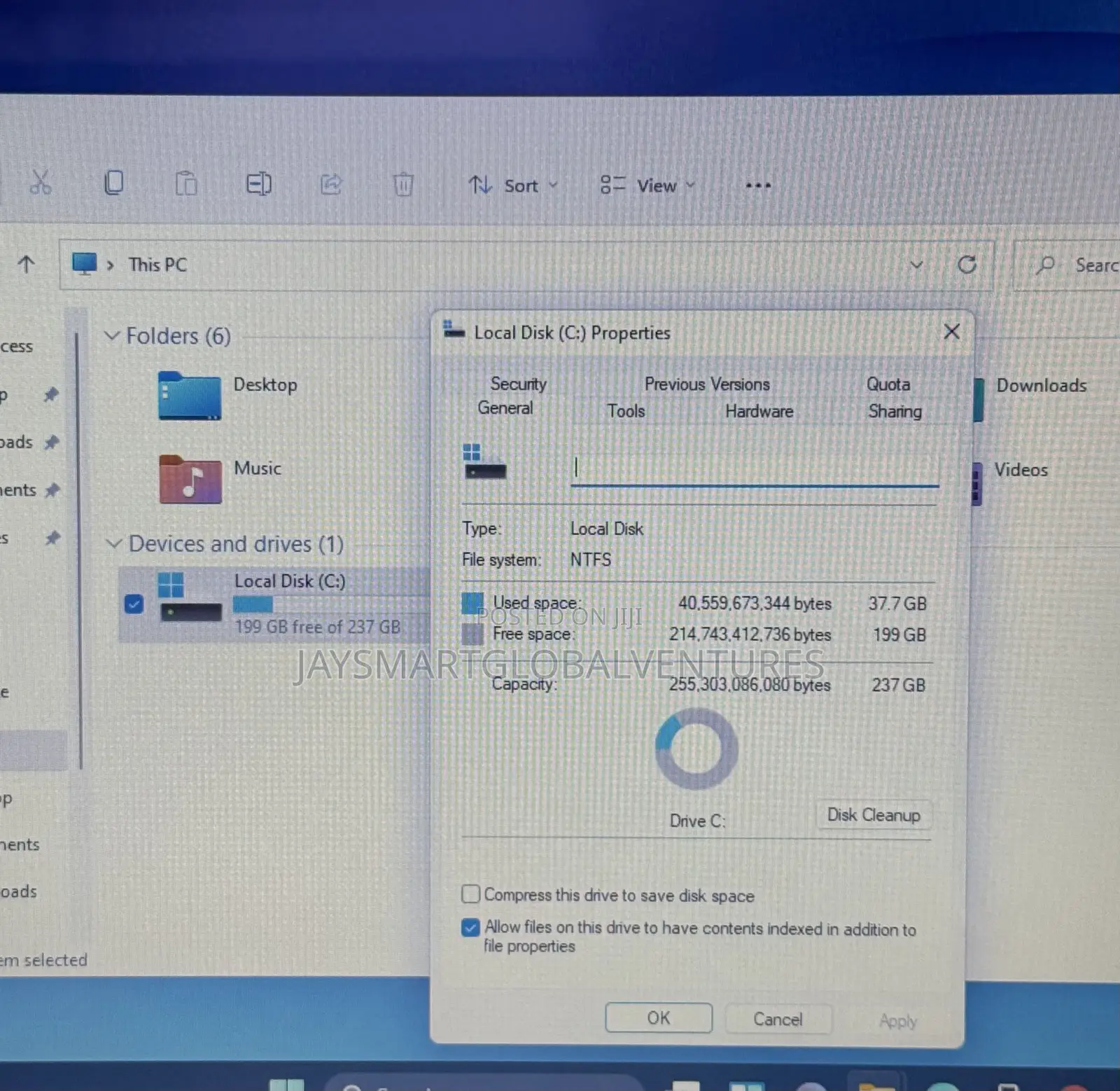This screenshot has width=1120, height=1091.
Task: Switch to the Tools tab
Action: coord(626,411)
